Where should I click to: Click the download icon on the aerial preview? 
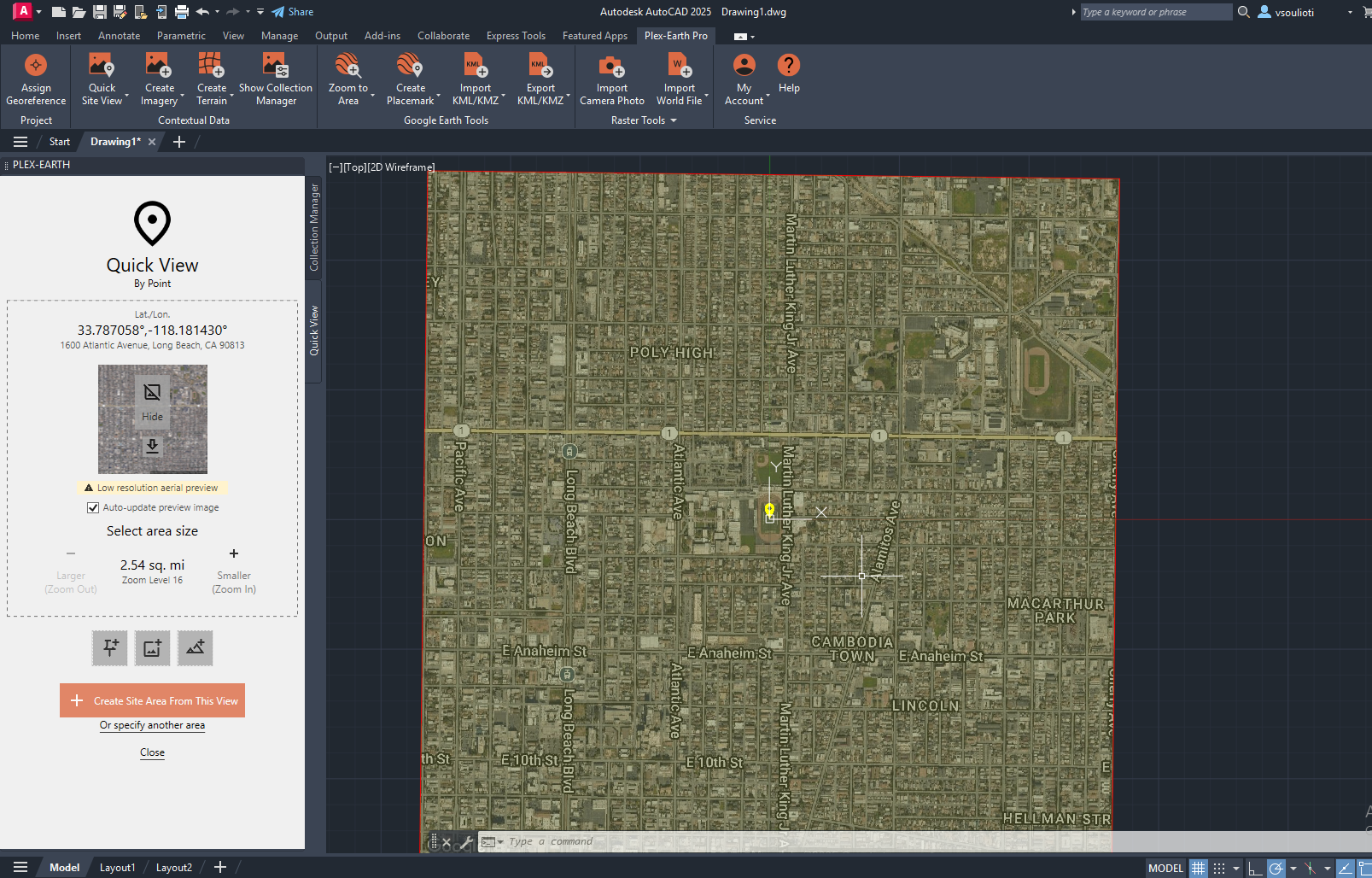tap(152, 446)
